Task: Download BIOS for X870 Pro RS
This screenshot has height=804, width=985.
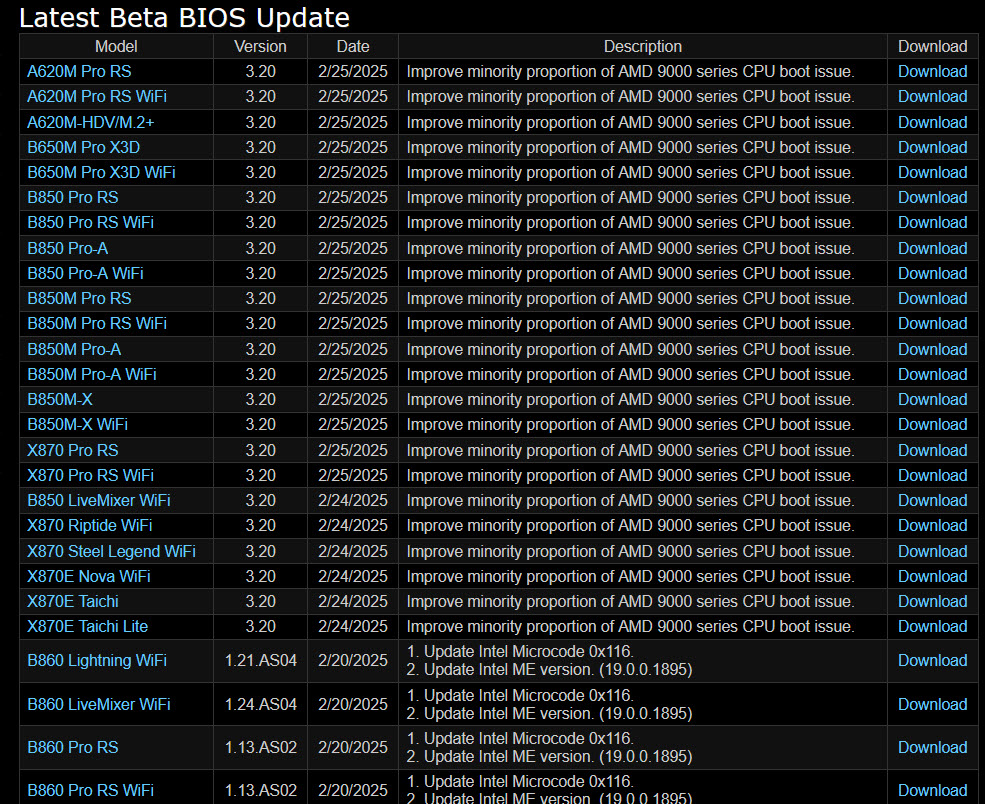Action: (932, 451)
